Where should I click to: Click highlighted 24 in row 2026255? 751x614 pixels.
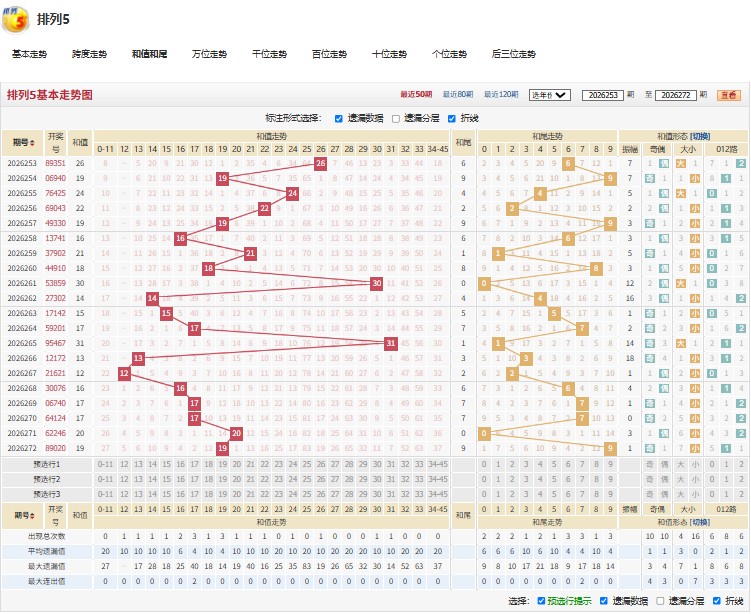pos(293,193)
